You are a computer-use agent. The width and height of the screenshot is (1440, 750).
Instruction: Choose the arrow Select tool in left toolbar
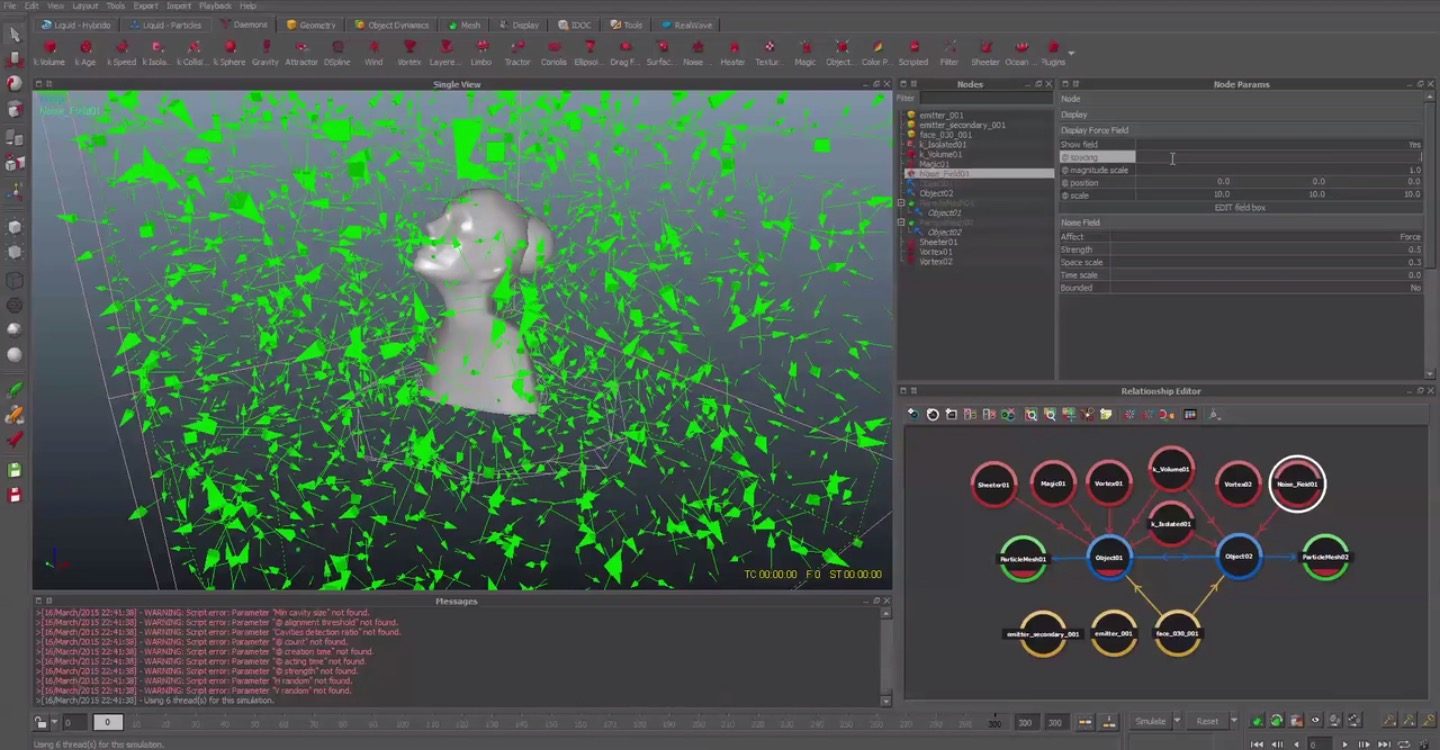[x=15, y=35]
